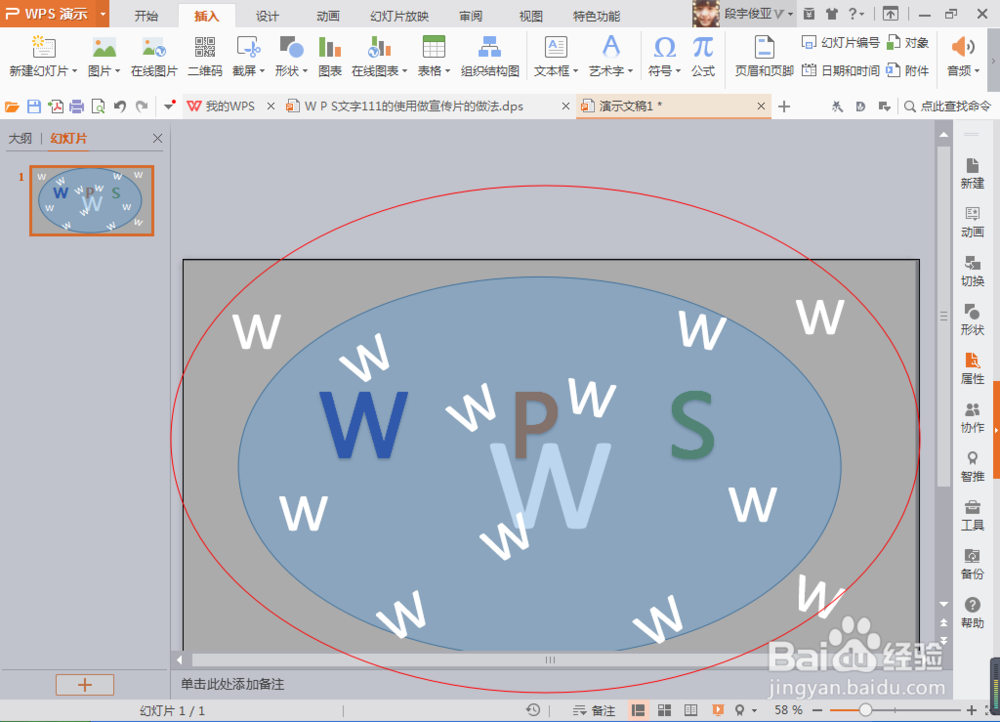Open the WPS 演示 application menu
1000x722 pixels.
[x=55, y=13]
